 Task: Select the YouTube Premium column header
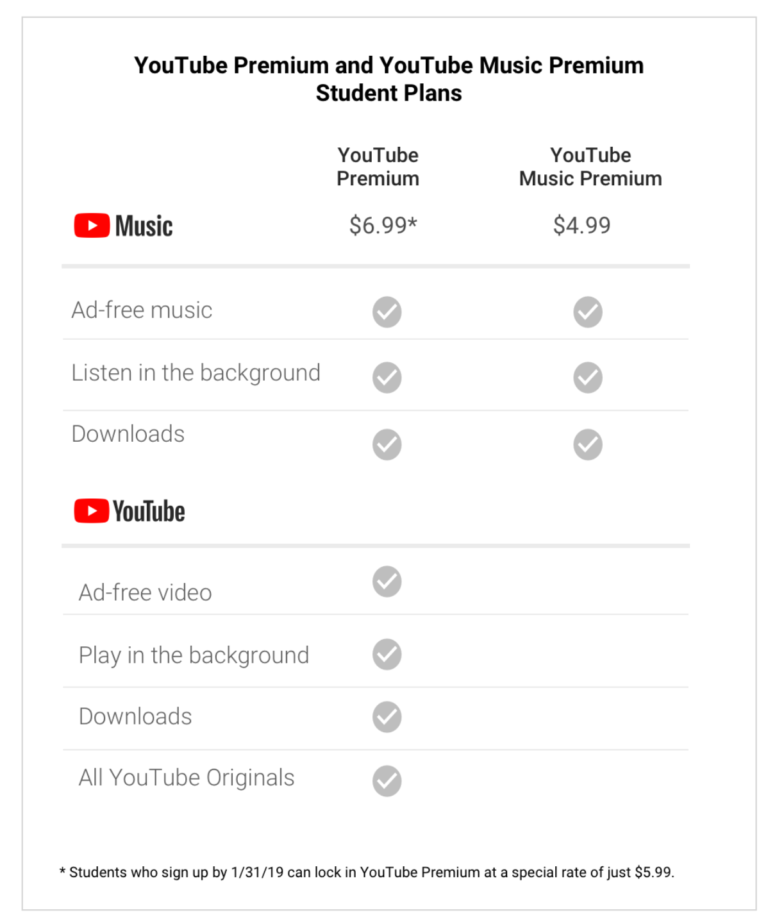378,167
